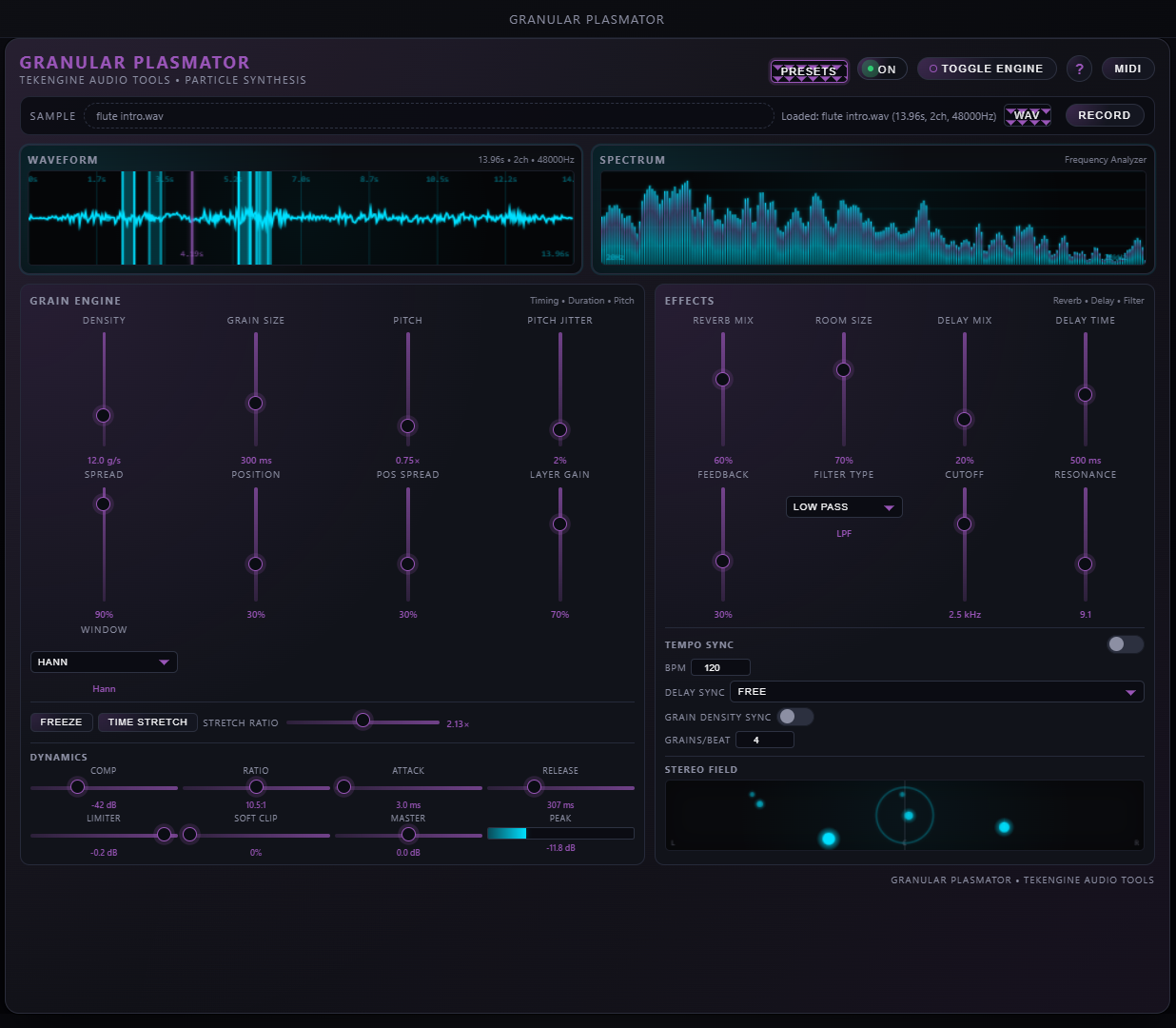Open the help question mark button
Image resolution: width=1176 pixels, height=1028 pixels.
pos(1079,69)
